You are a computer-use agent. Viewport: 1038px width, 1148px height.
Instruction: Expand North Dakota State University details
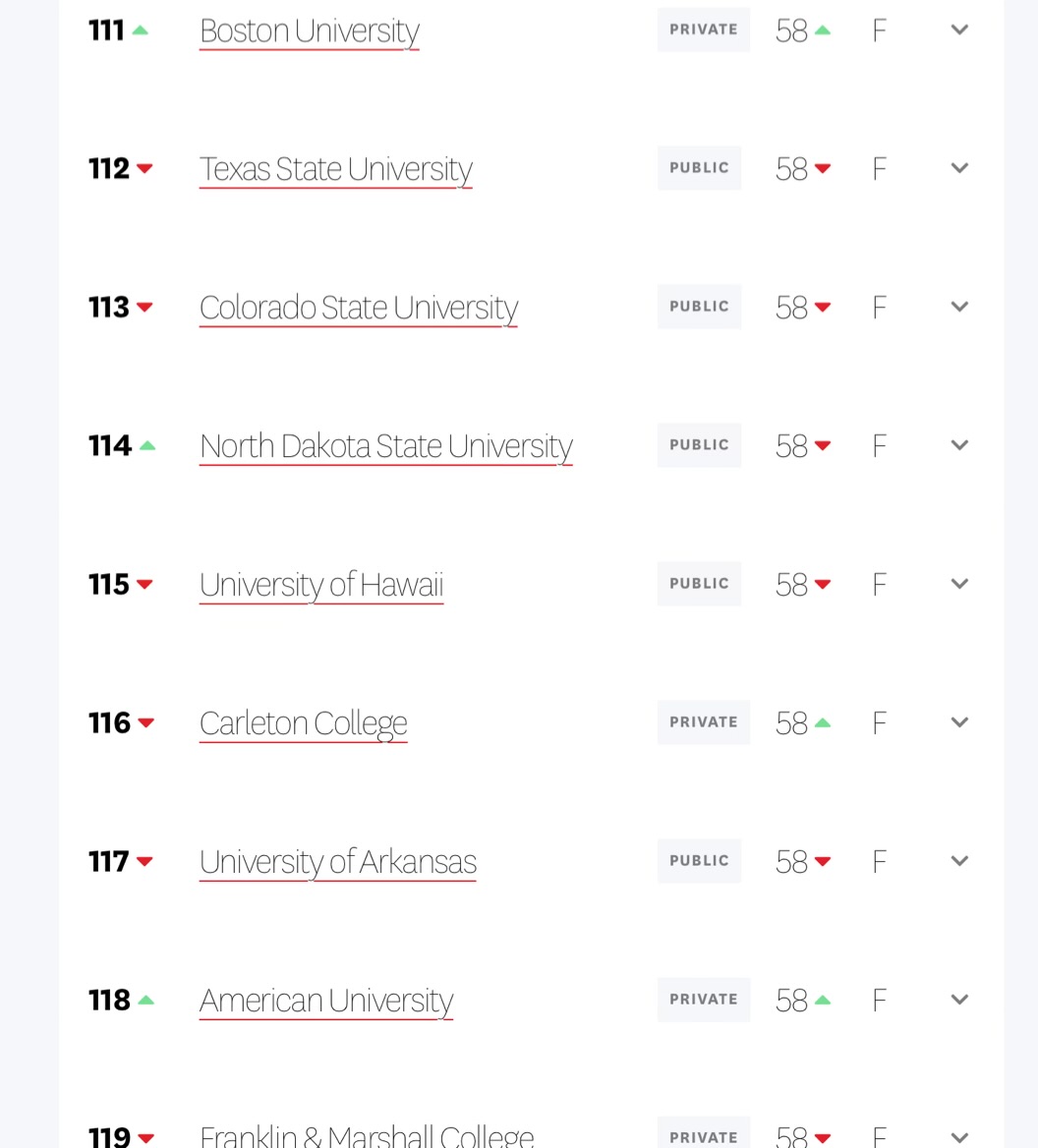pyautogui.click(x=959, y=445)
